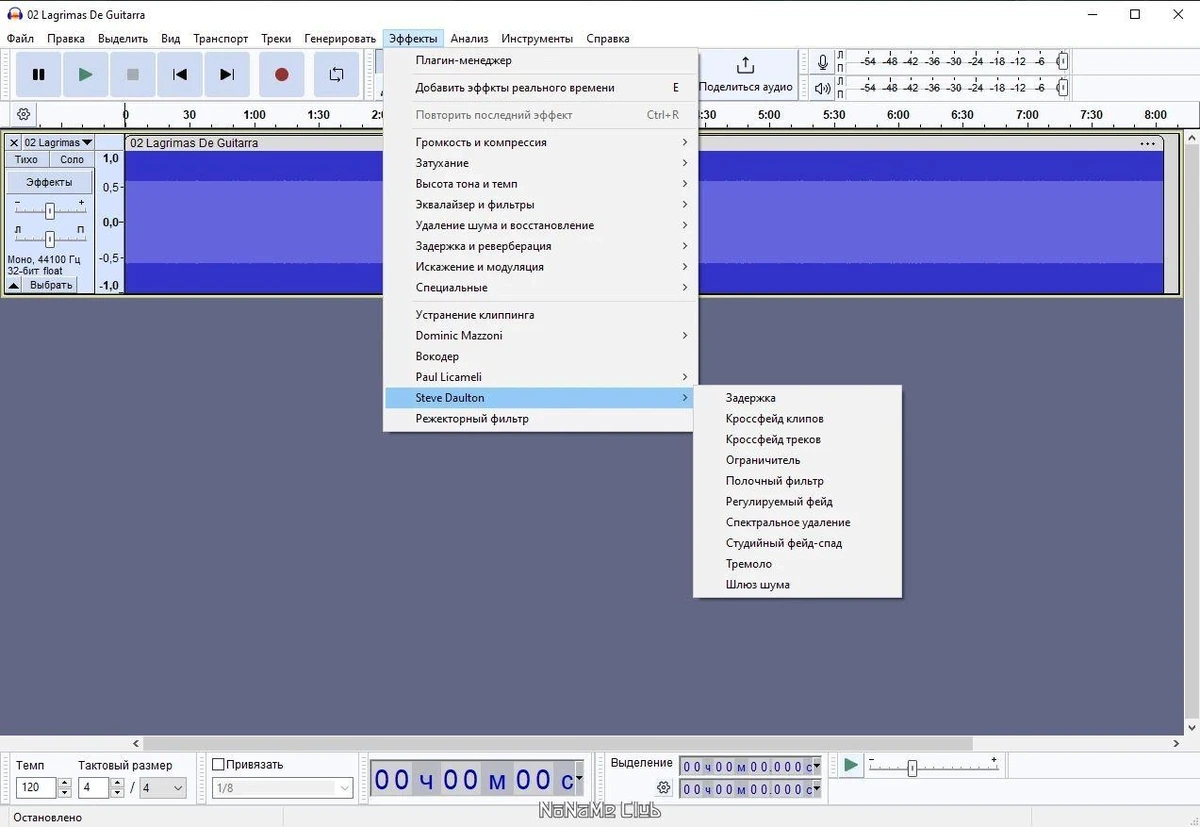
Task: Click the speaker playback meter icon
Action: click(x=823, y=88)
